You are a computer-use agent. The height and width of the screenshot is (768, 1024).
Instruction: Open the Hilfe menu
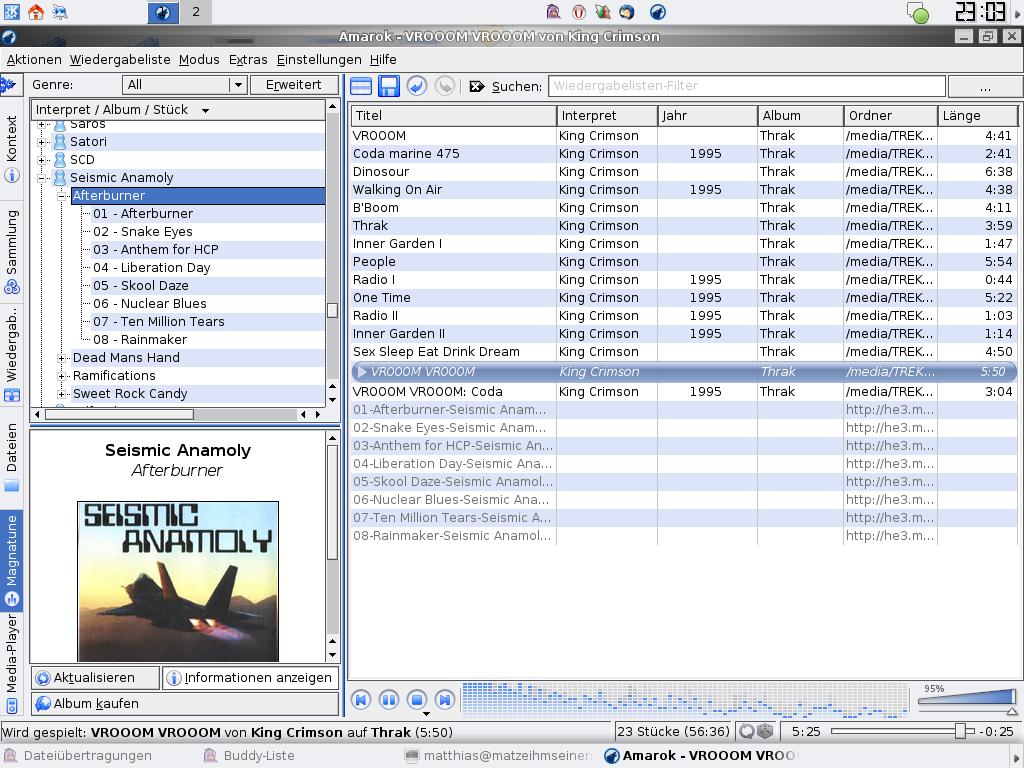(x=383, y=59)
